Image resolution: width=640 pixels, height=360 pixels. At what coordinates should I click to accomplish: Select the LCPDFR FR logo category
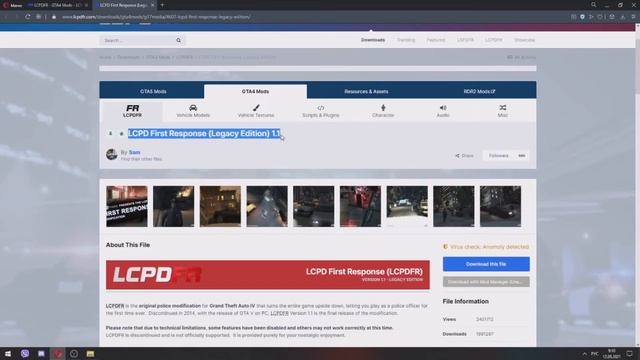point(132,111)
